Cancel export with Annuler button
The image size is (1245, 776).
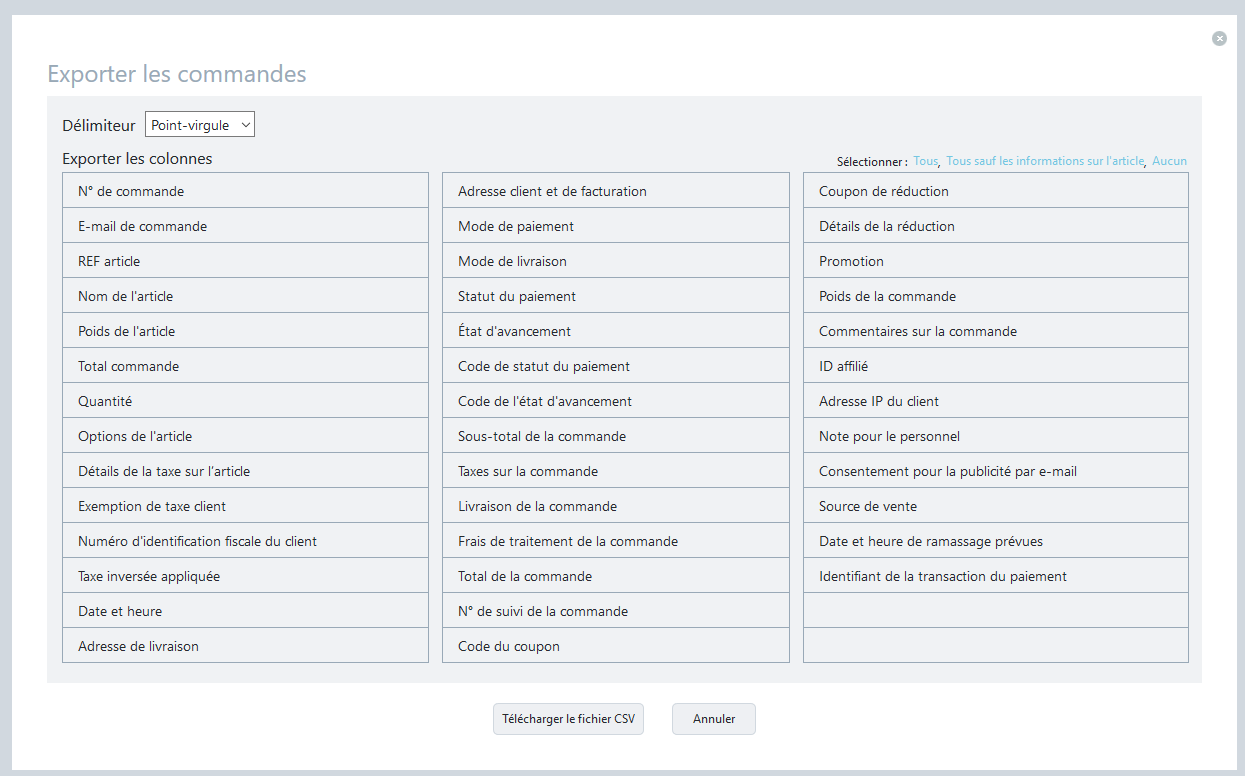[713, 719]
